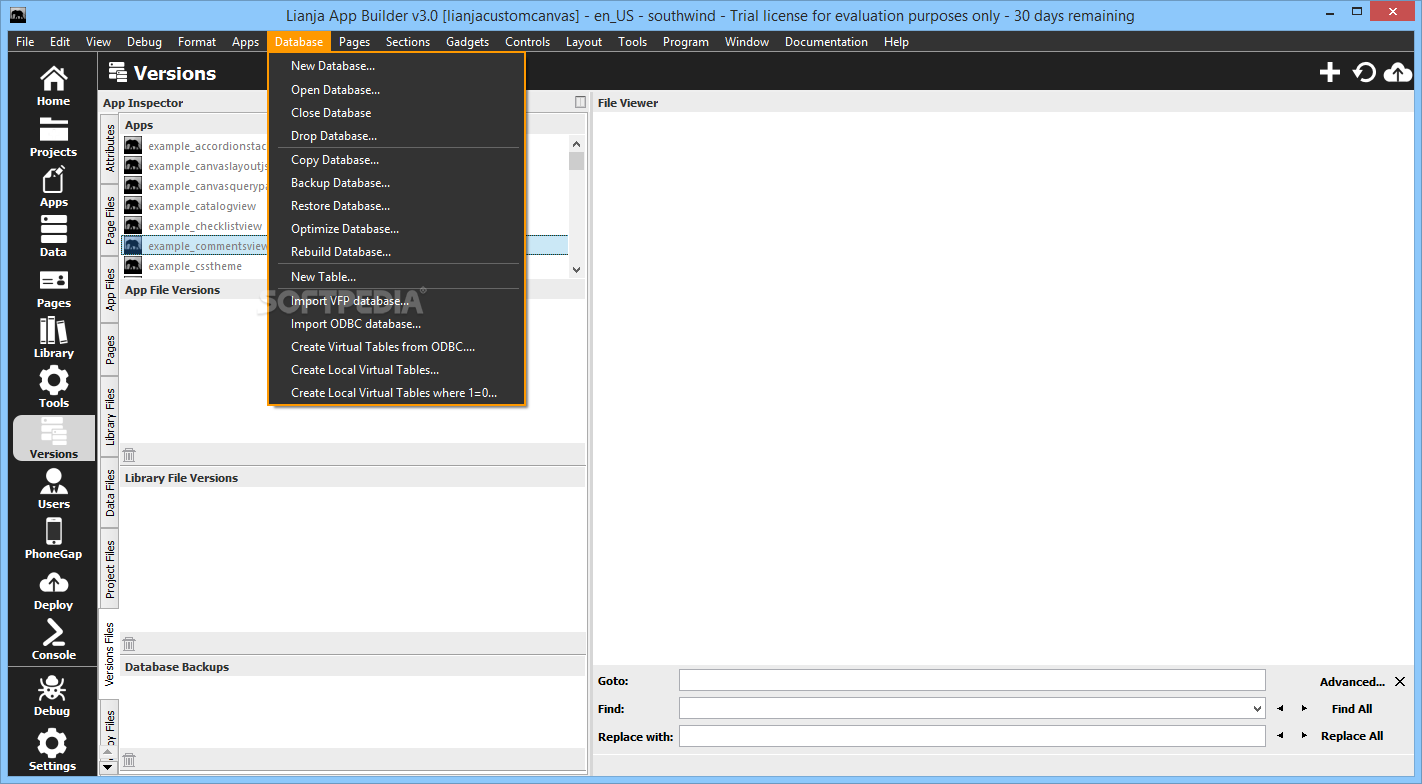Open the Tools workspace gear
Screen dimensions: 1422x784
click(x=53, y=388)
